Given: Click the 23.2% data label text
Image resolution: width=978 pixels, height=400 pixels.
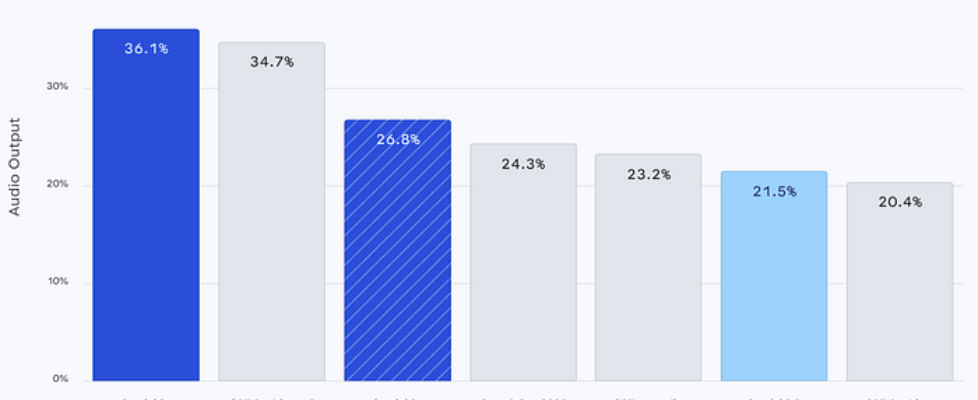Looking at the screenshot, I should [x=649, y=174].
